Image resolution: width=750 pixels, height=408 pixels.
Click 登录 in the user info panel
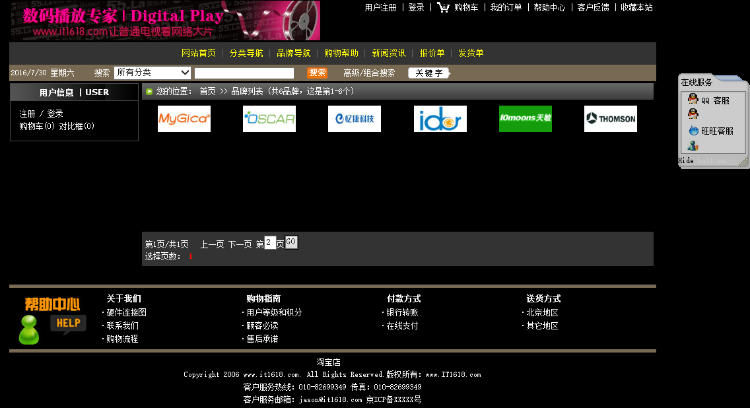55,114
